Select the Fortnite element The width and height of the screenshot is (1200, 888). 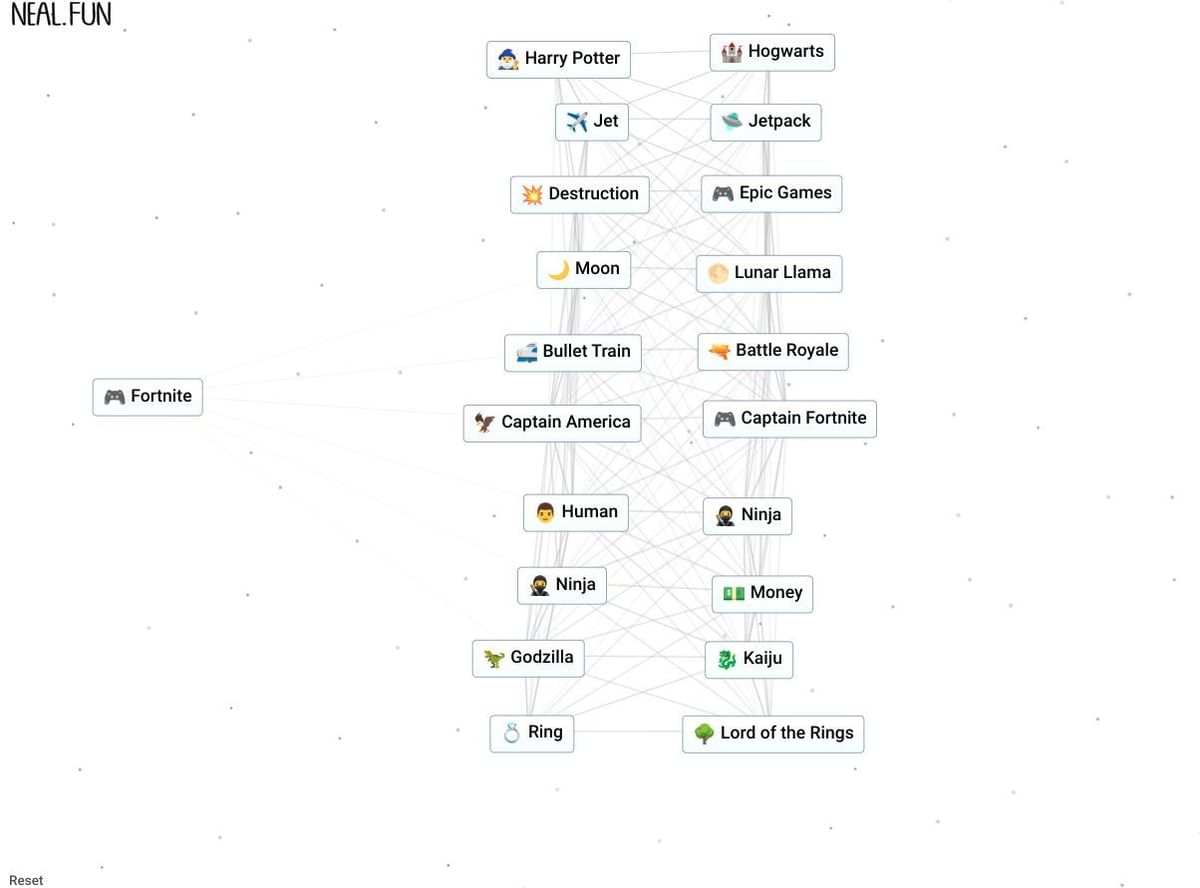point(148,396)
